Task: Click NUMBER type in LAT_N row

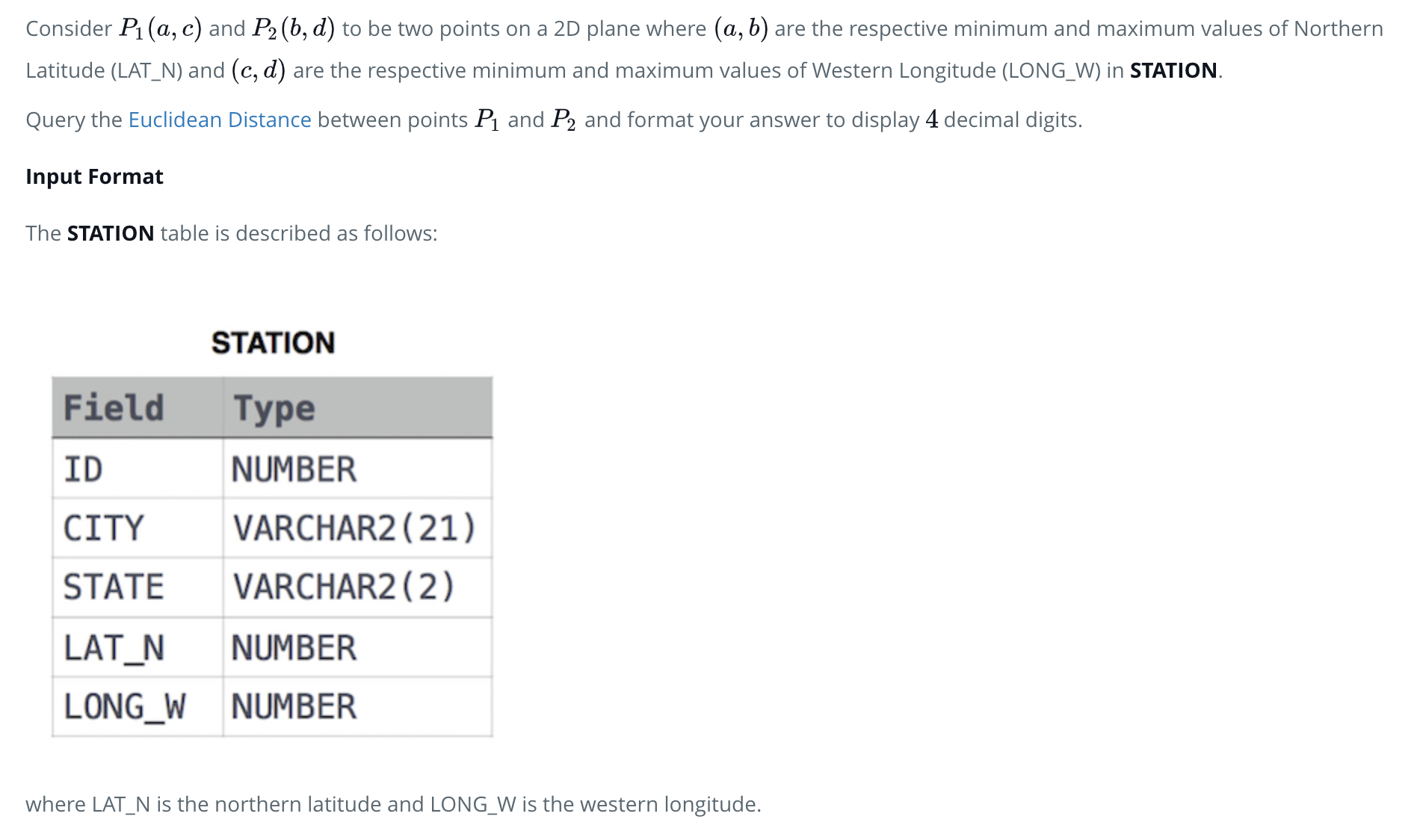Action: tap(357, 647)
